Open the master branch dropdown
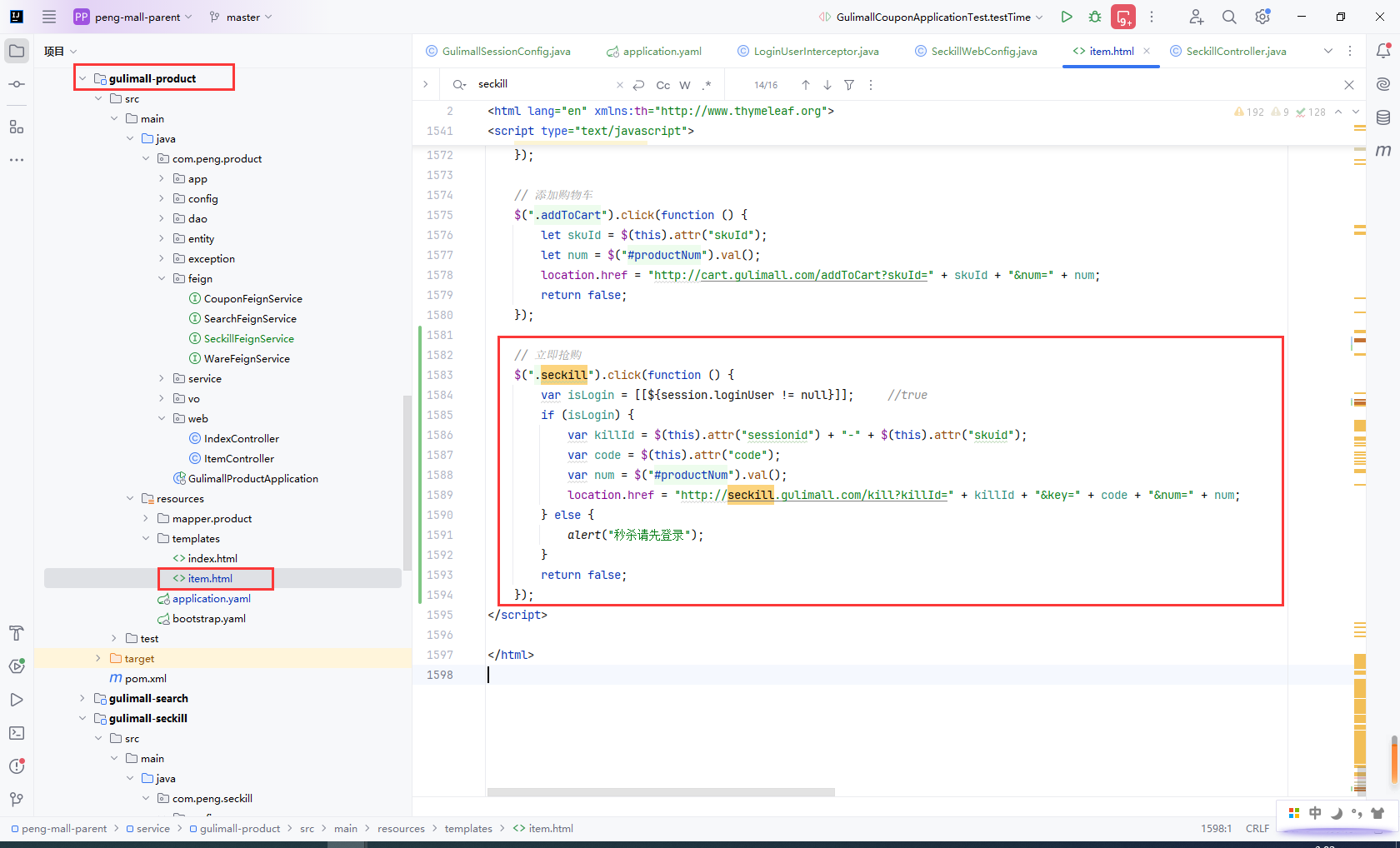The height and width of the screenshot is (848, 1400). point(240,17)
